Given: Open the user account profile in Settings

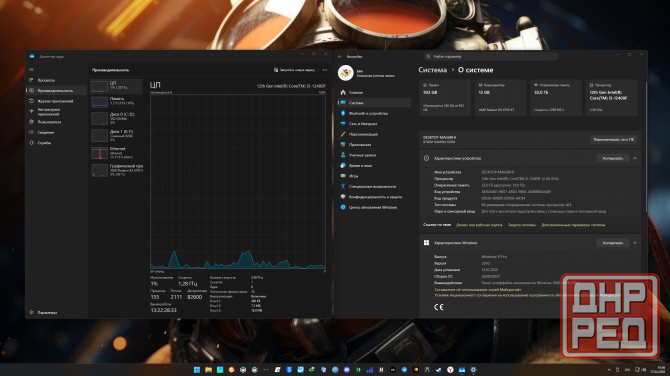Looking at the screenshot, I should pos(367,73).
